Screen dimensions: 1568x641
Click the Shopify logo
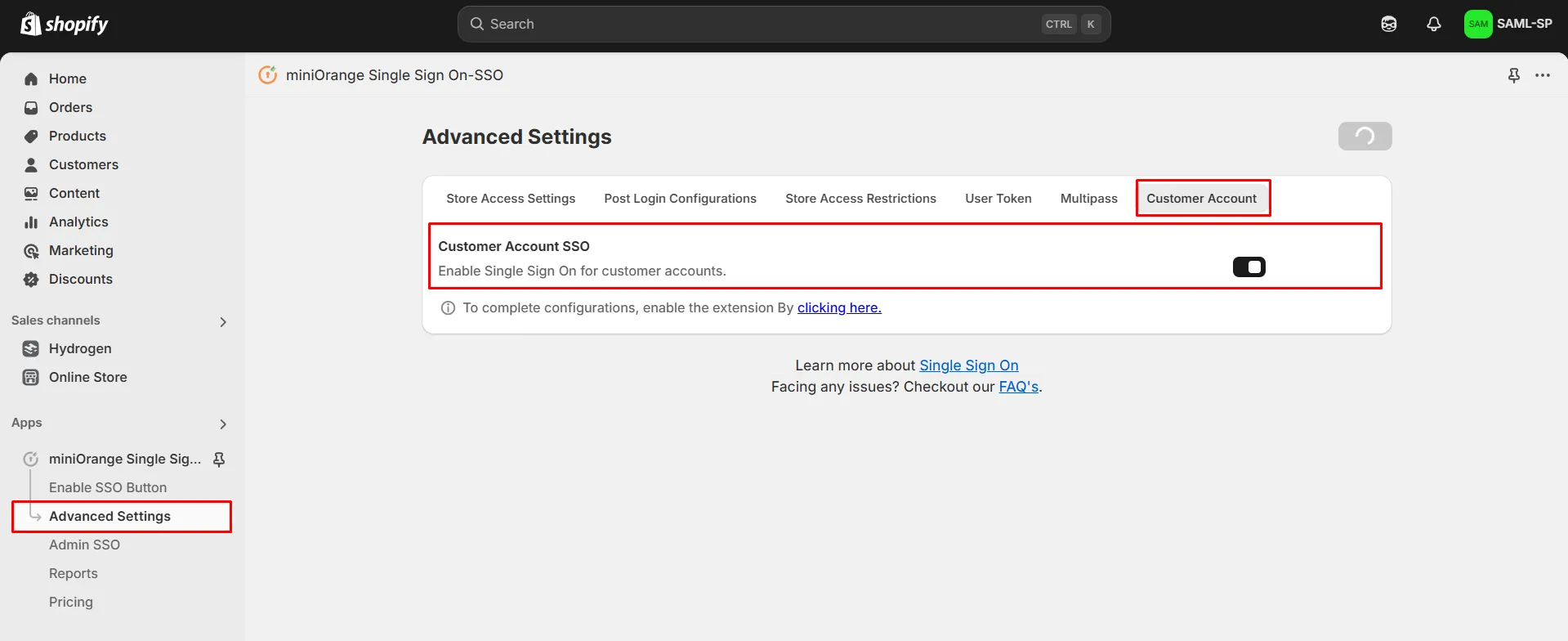point(64,25)
